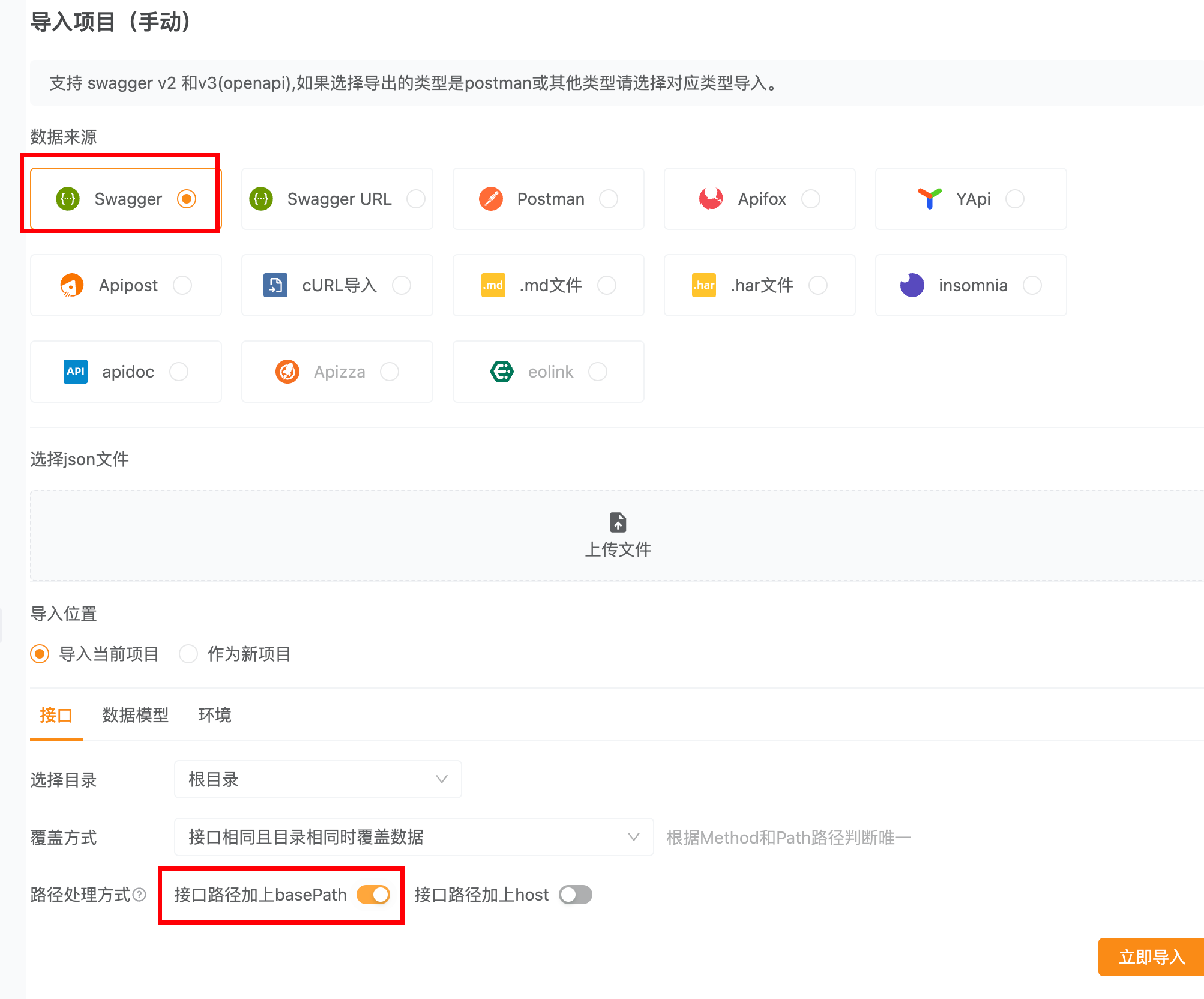Click the apidoc API icon

[x=76, y=372]
